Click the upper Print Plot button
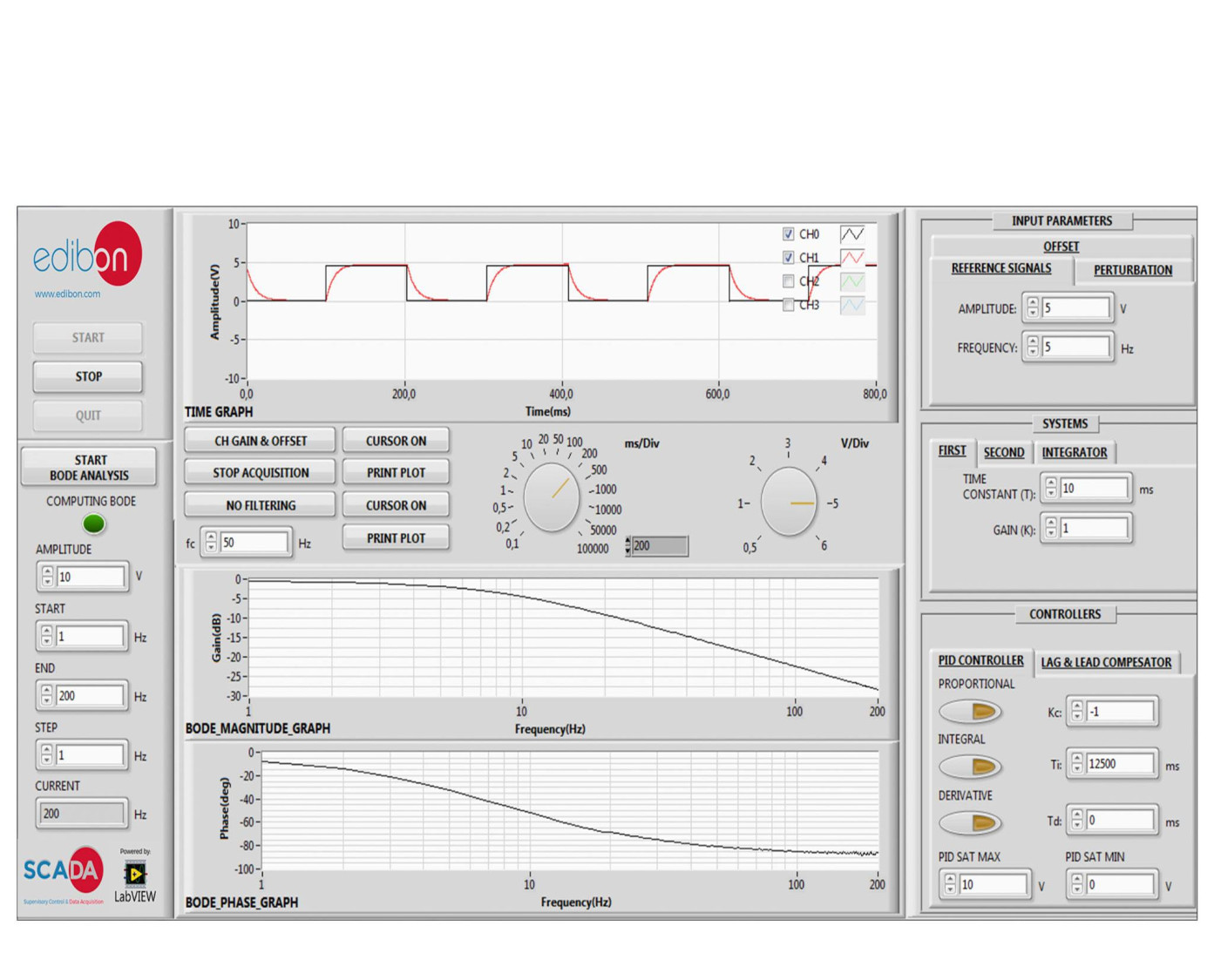1214x980 pixels. click(x=396, y=472)
